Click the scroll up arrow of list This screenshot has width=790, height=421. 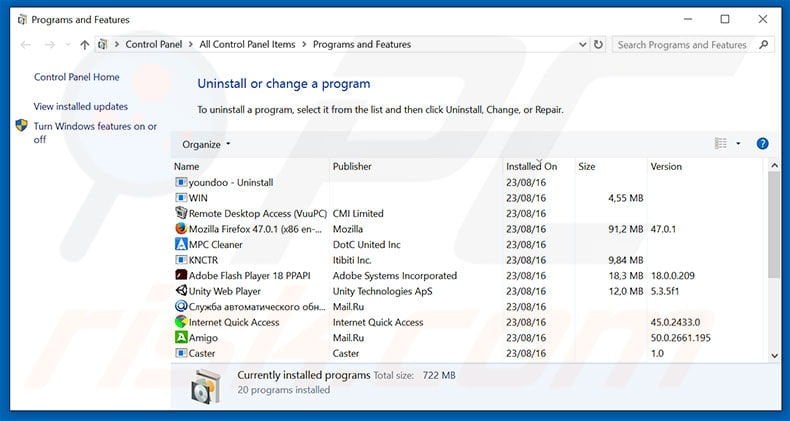coord(774,165)
